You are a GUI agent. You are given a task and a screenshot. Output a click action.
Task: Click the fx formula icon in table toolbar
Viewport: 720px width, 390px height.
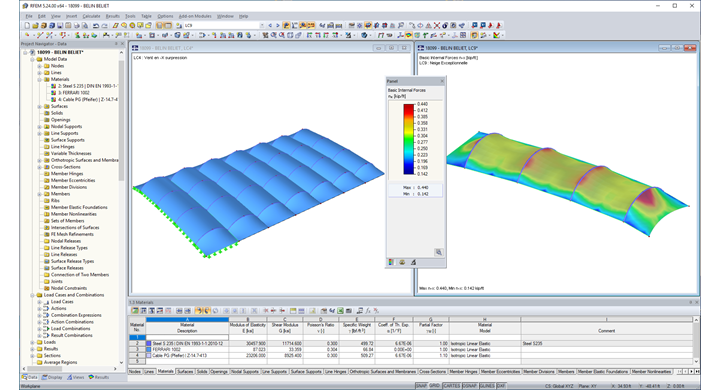[x=368, y=311]
